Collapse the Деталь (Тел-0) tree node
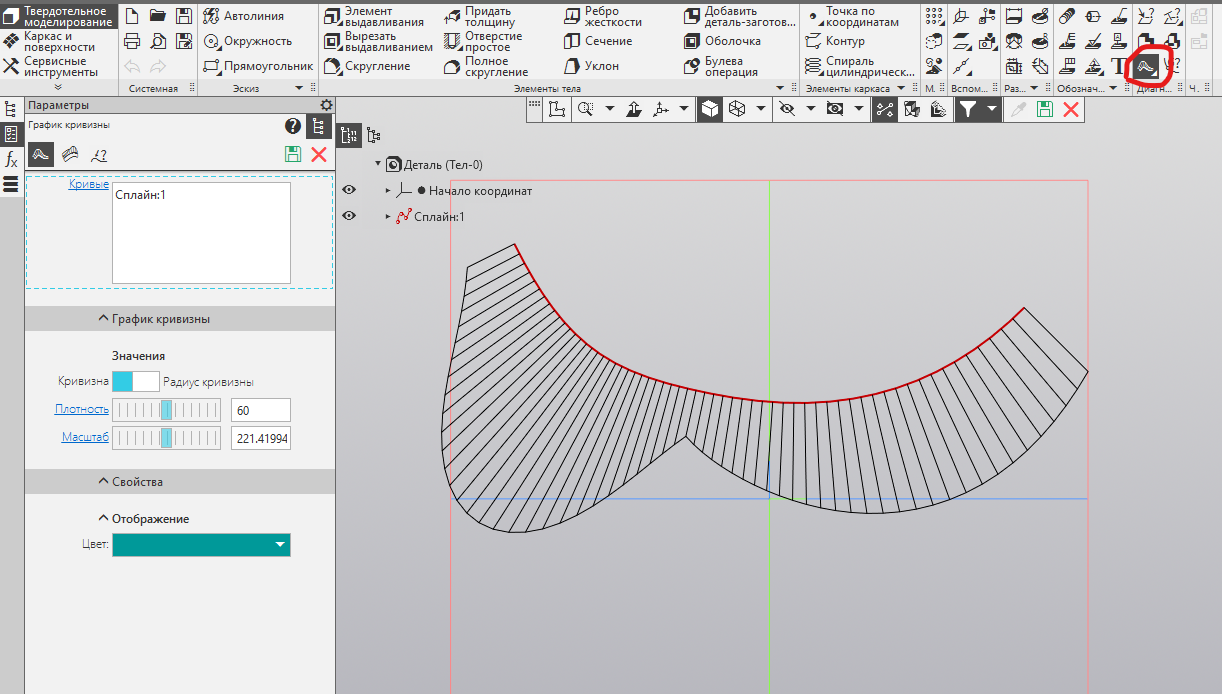This screenshot has width=1222, height=694. (x=378, y=165)
